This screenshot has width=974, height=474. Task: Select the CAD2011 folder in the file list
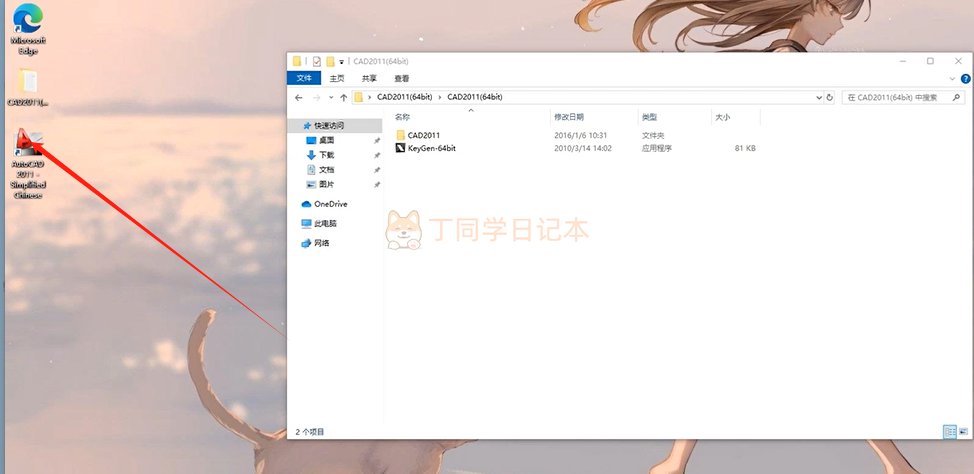pos(423,135)
